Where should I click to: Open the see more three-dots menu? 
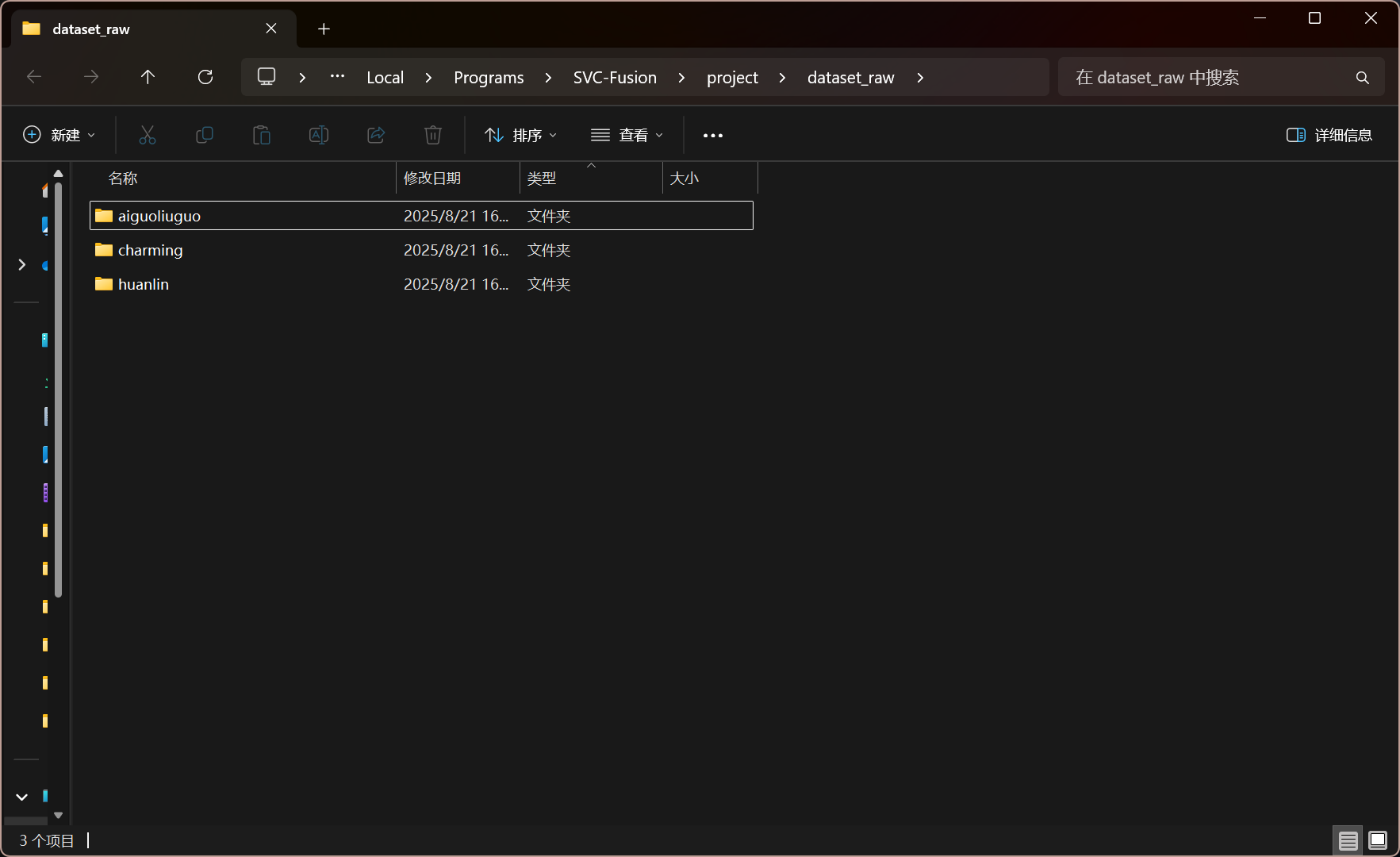point(713,136)
